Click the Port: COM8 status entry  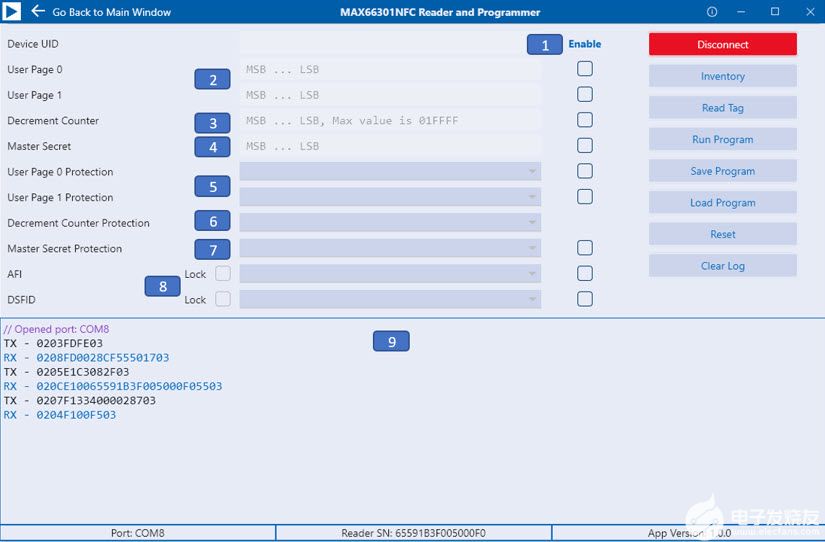pos(138,533)
